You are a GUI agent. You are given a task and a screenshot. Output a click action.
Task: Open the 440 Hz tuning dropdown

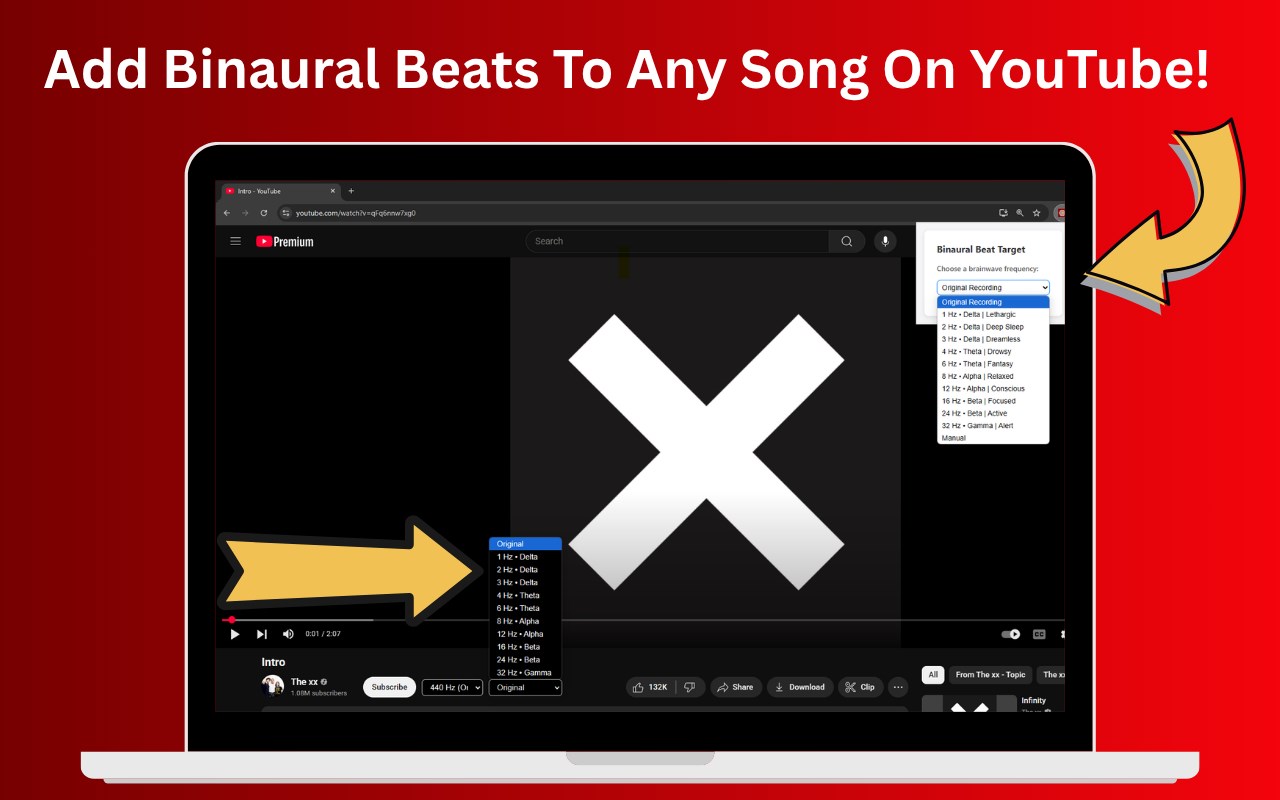[x=453, y=687]
